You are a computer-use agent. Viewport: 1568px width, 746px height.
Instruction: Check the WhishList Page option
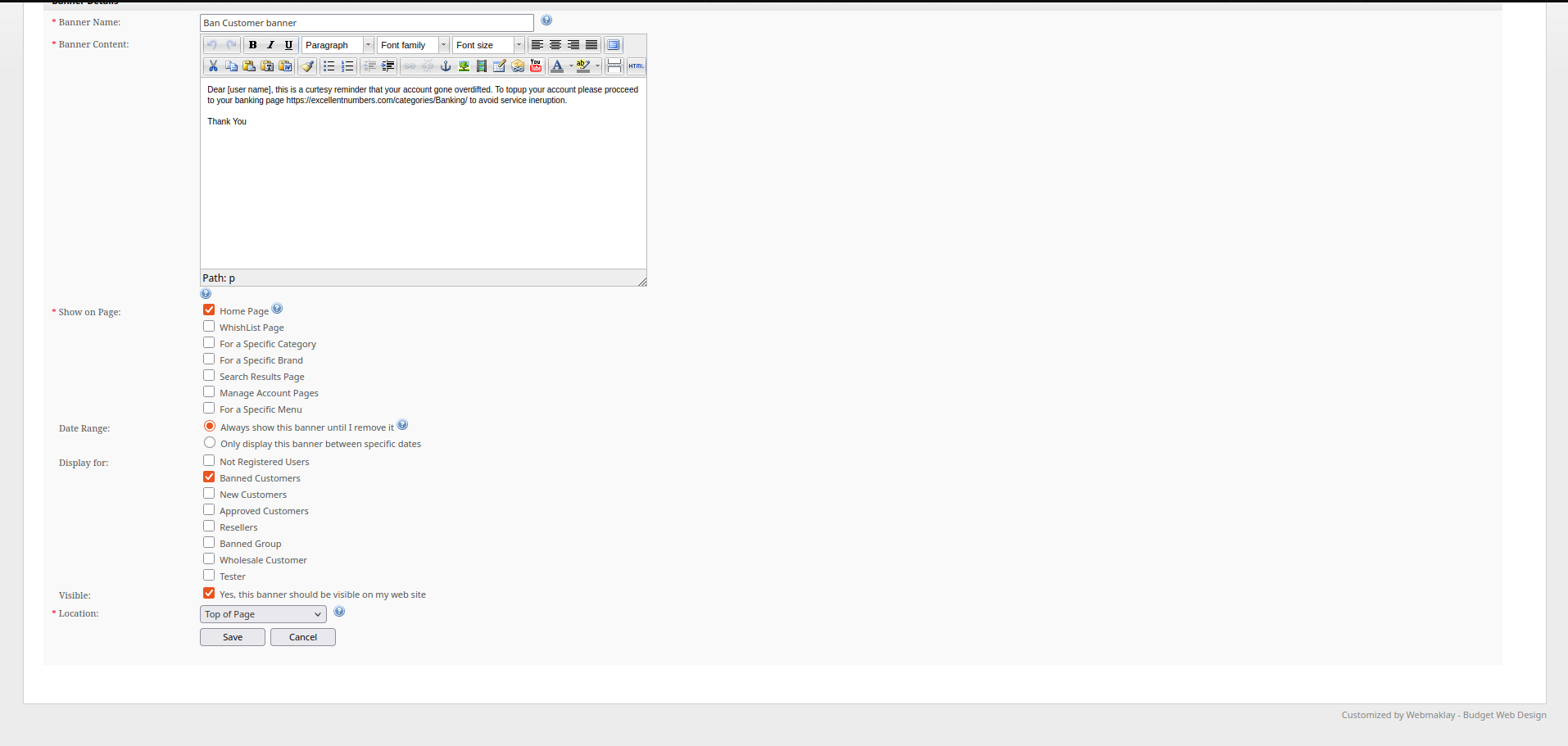(x=209, y=326)
